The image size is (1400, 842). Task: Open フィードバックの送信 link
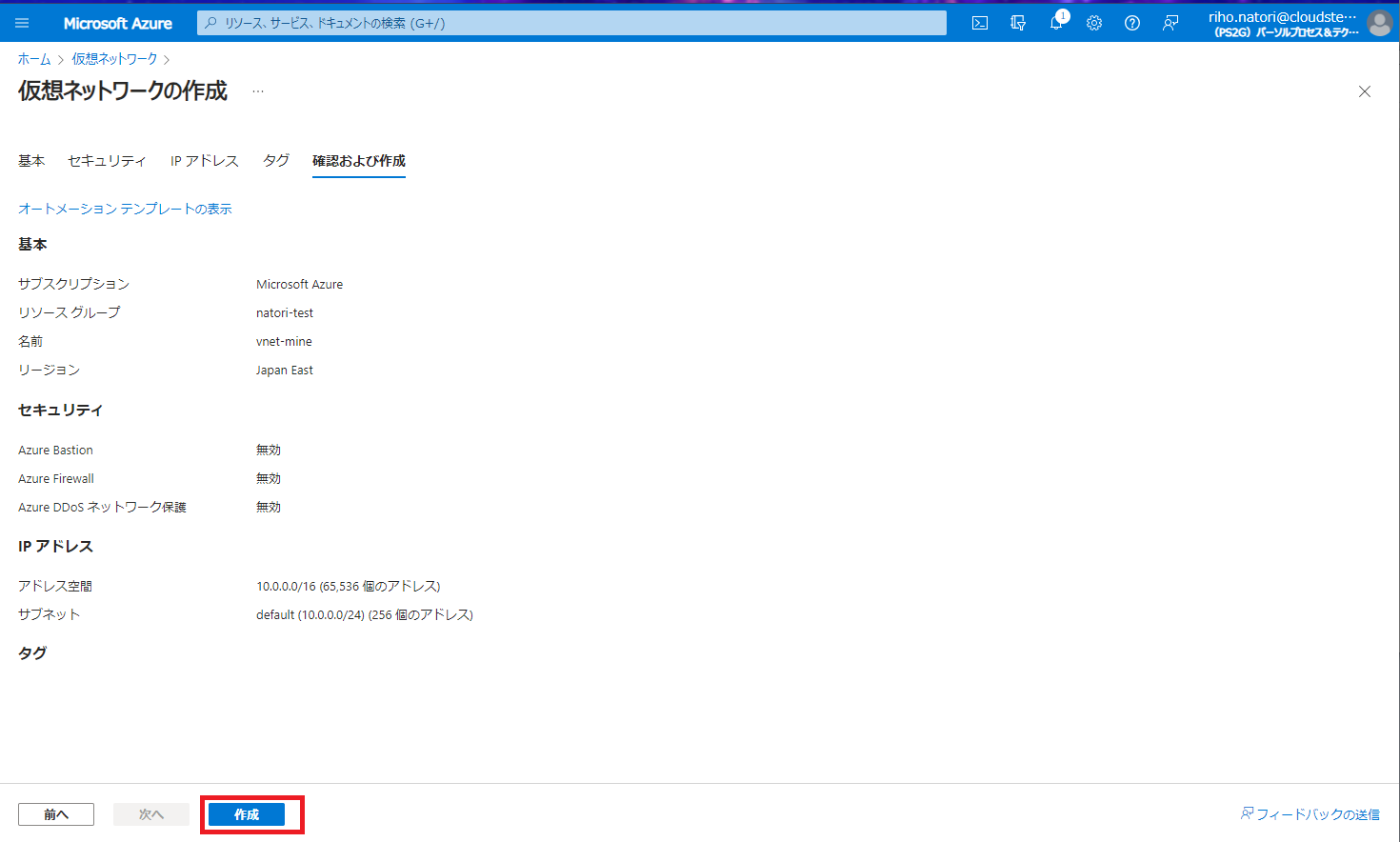pyautogui.click(x=1310, y=814)
